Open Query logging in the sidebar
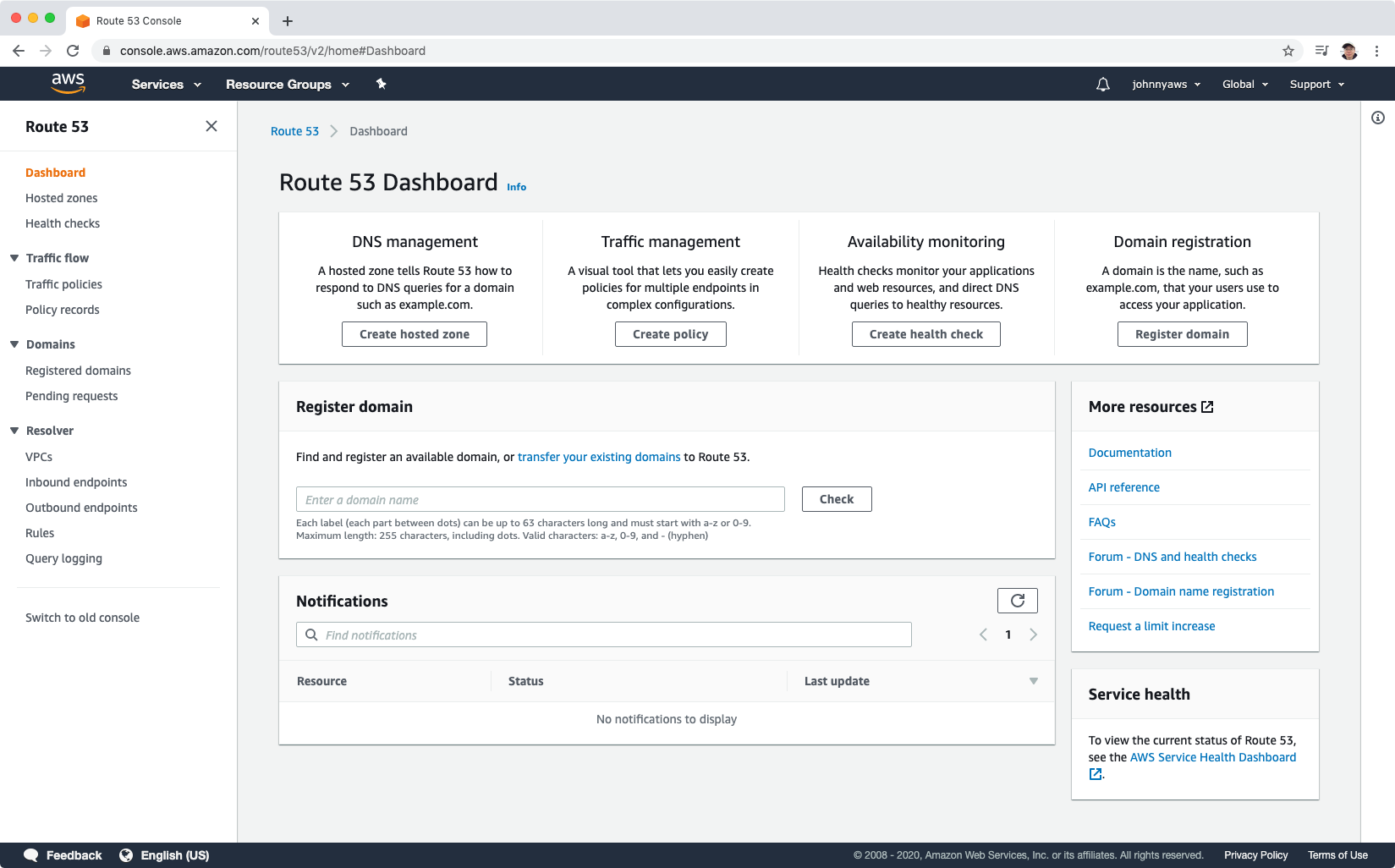 pyautogui.click(x=63, y=558)
